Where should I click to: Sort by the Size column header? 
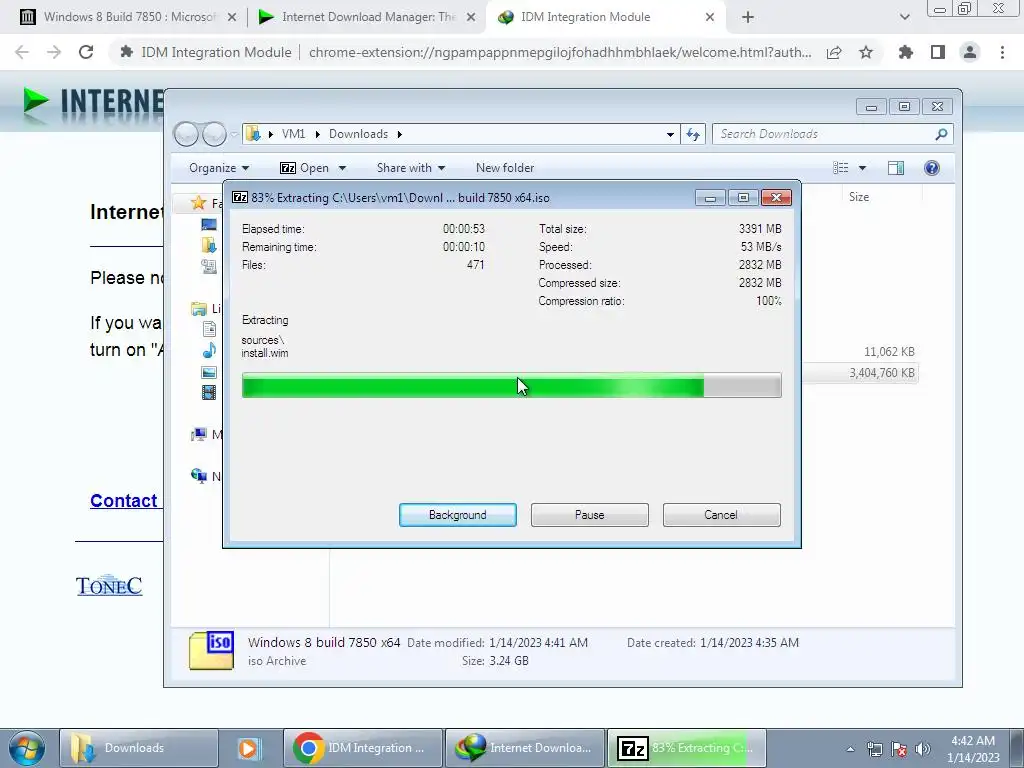[859, 197]
